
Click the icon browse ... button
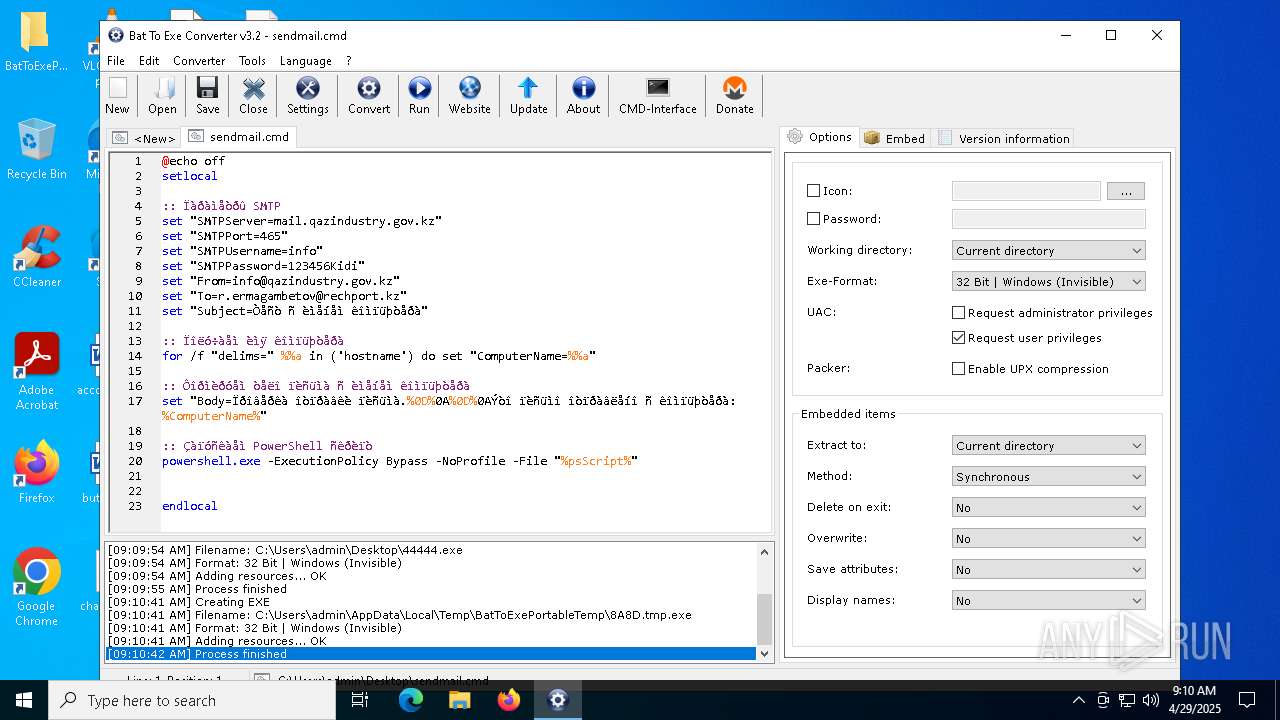coord(1126,191)
